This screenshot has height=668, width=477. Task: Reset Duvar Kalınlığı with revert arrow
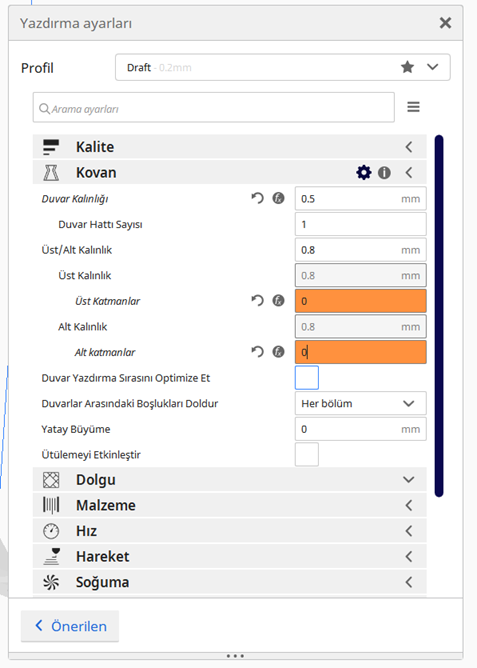point(257,198)
